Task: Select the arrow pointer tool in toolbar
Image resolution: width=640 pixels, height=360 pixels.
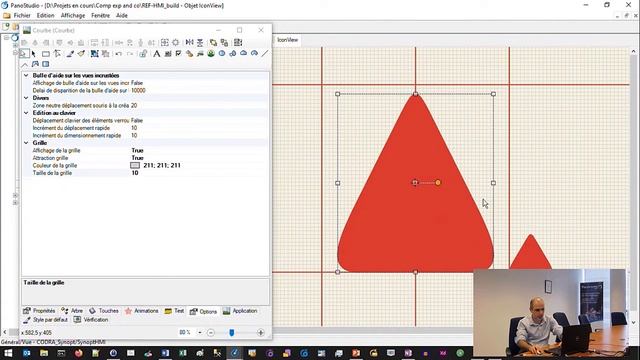Action: click(x=33, y=53)
